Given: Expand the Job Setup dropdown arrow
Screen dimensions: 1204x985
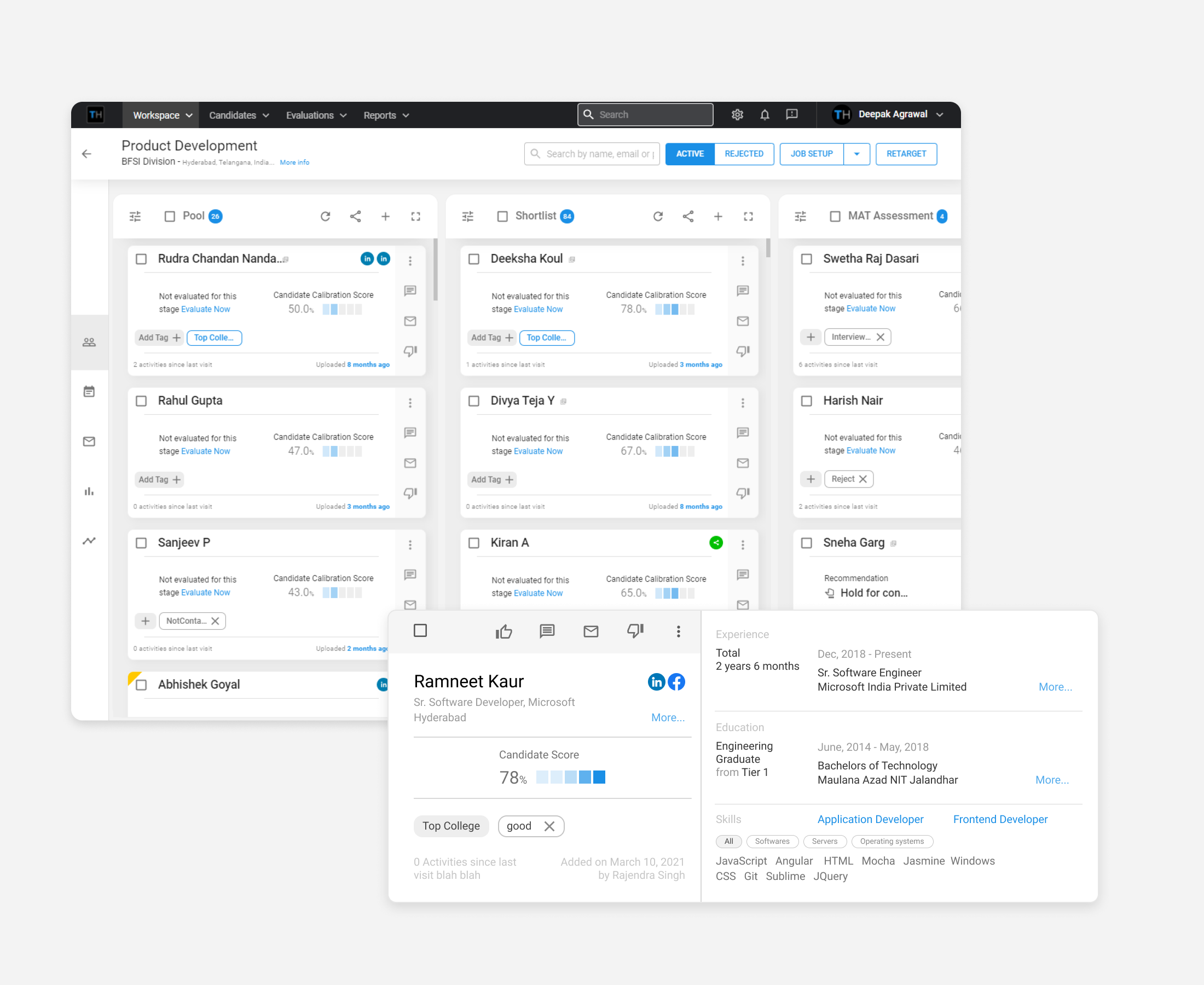Looking at the screenshot, I should [856, 154].
